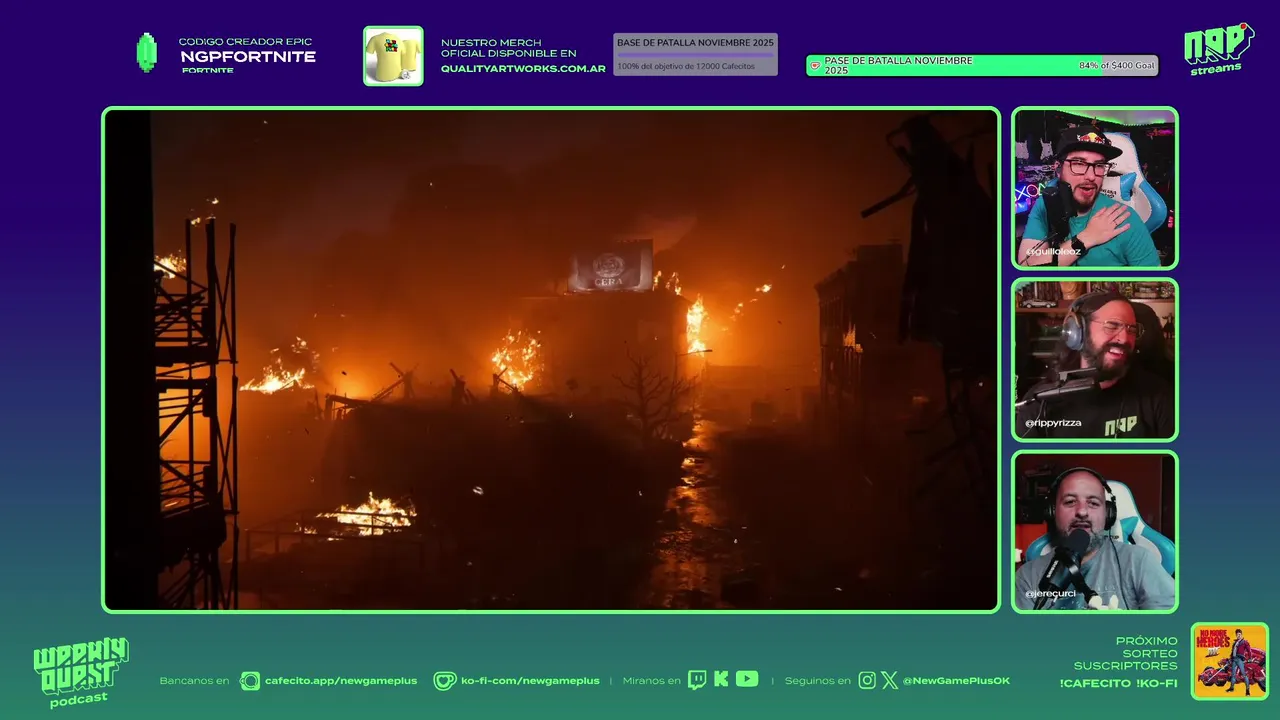Click the 84% of $400 Goal text

[1116, 65]
